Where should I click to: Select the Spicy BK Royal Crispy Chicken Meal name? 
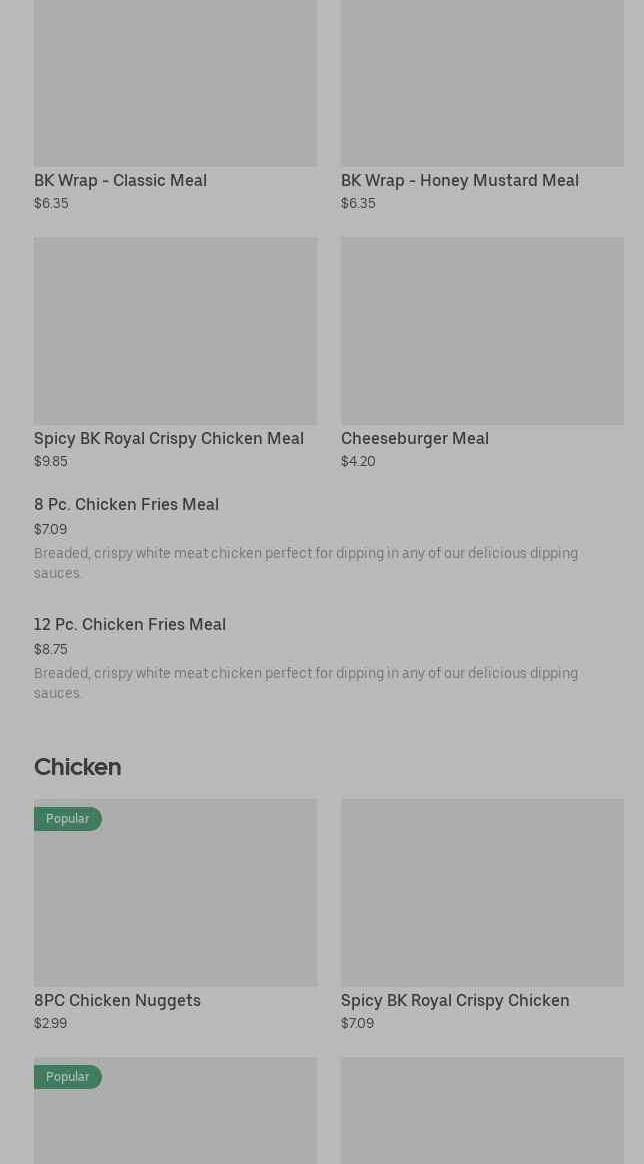pyautogui.click(x=168, y=438)
